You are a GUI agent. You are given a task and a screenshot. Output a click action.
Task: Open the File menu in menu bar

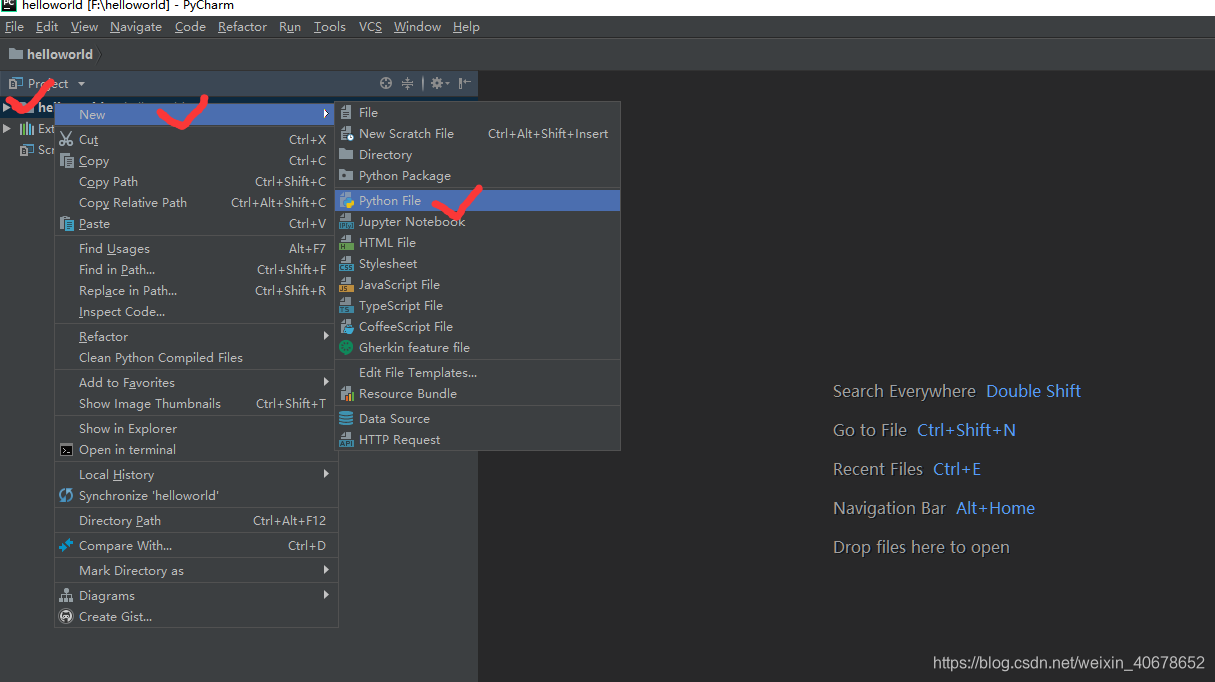[x=14, y=27]
